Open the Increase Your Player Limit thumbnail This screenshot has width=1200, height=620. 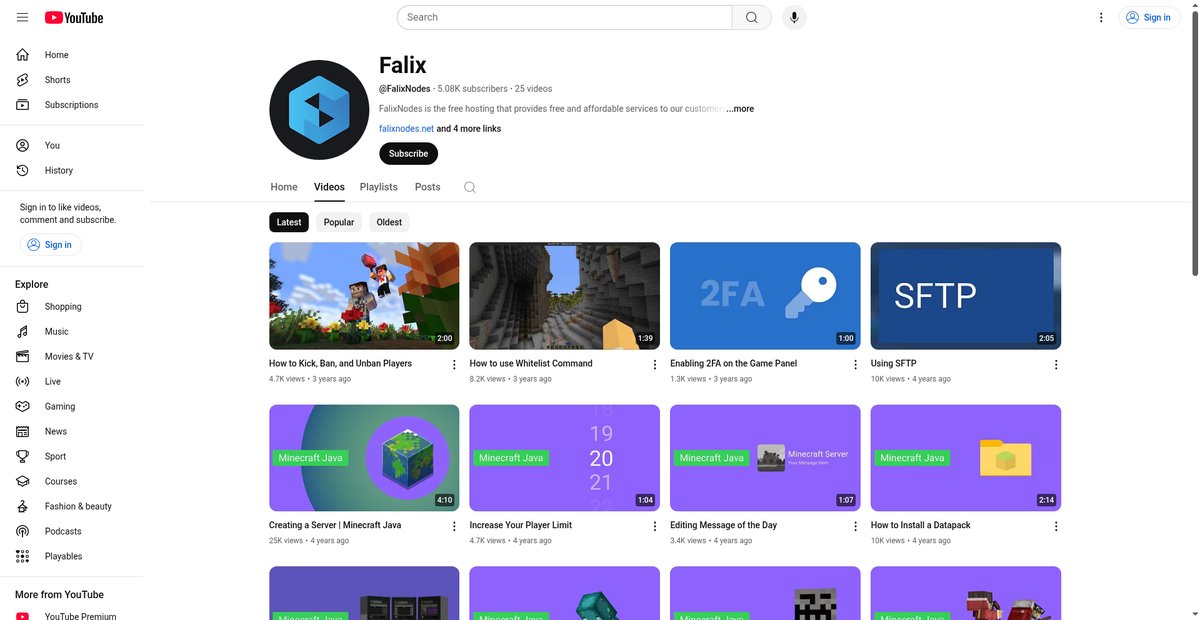[x=564, y=458]
